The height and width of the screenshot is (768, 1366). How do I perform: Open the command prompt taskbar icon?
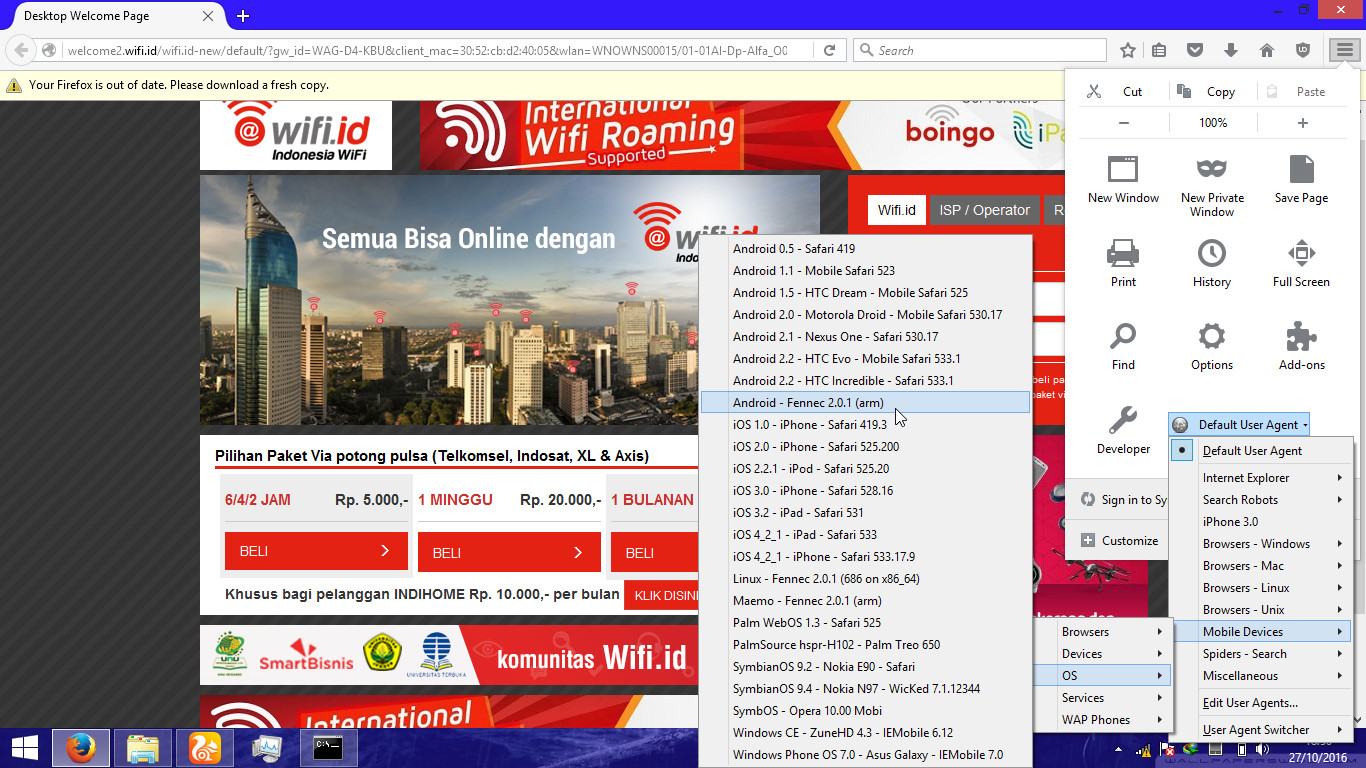328,748
